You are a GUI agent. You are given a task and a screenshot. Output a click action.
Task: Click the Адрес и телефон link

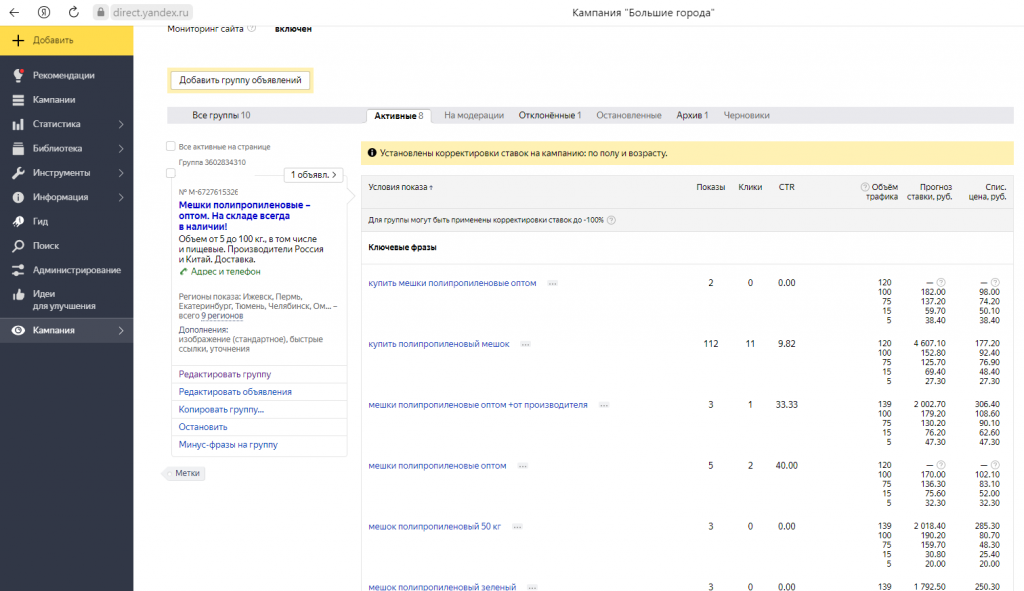pyautogui.click(x=225, y=272)
